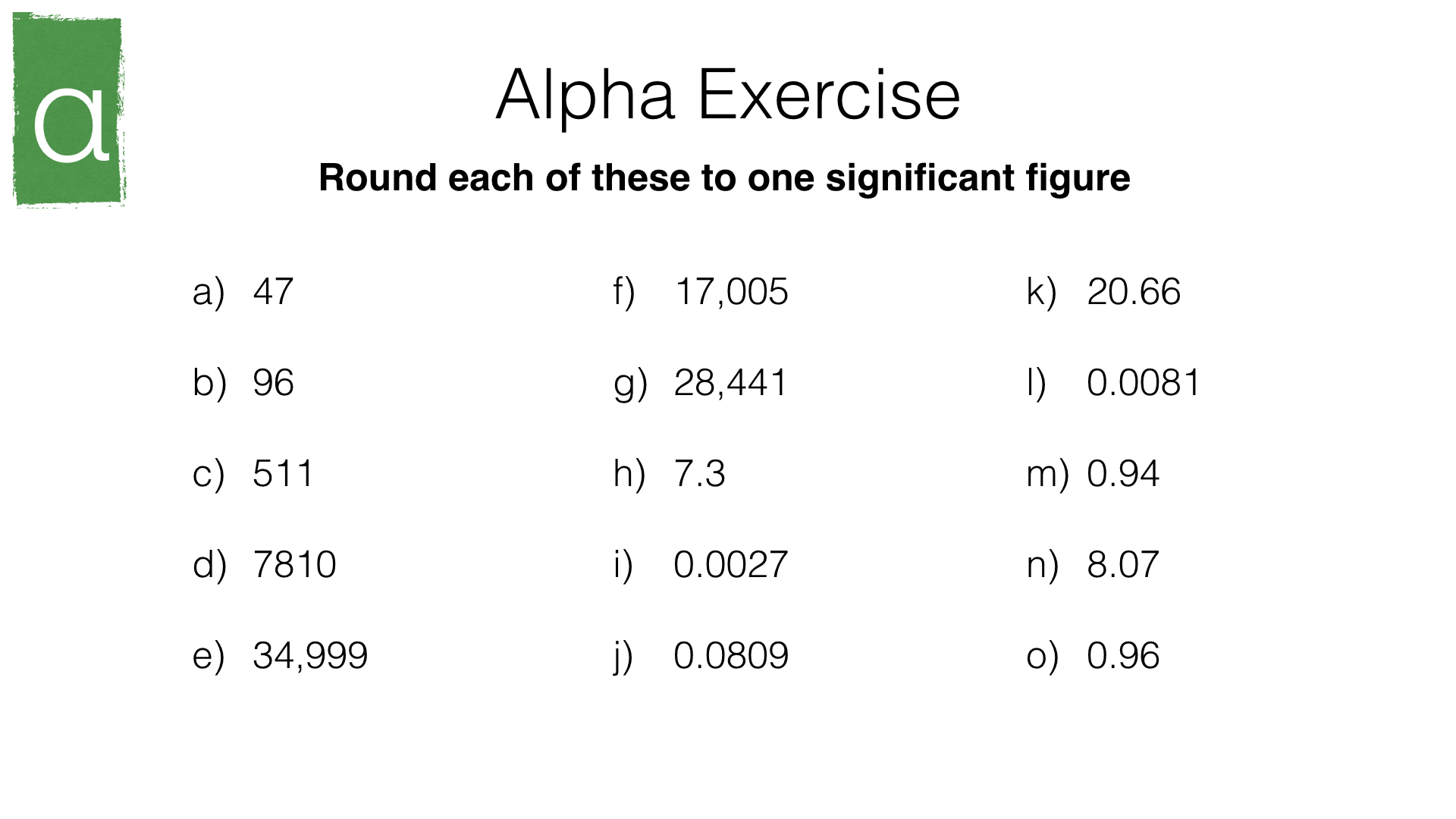Viewport: 1456px width, 819px height.
Task: Click the question label a)
Action: pos(209,293)
